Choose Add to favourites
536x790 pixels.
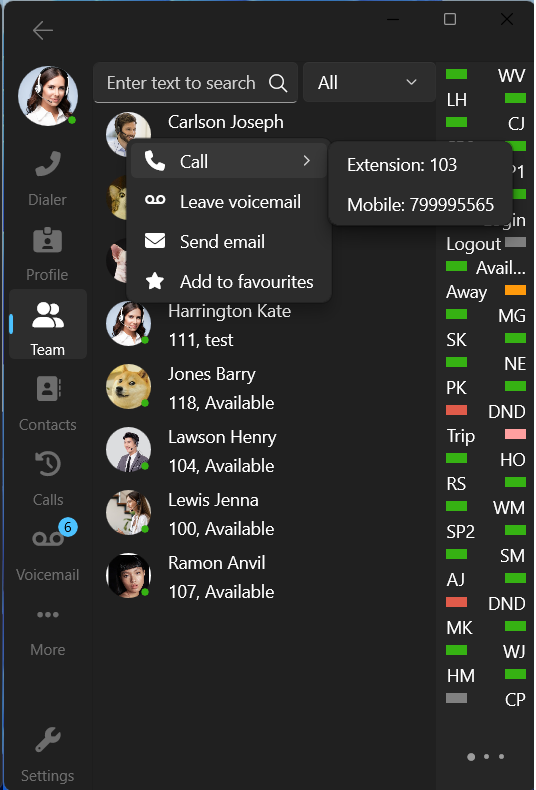coord(229,282)
